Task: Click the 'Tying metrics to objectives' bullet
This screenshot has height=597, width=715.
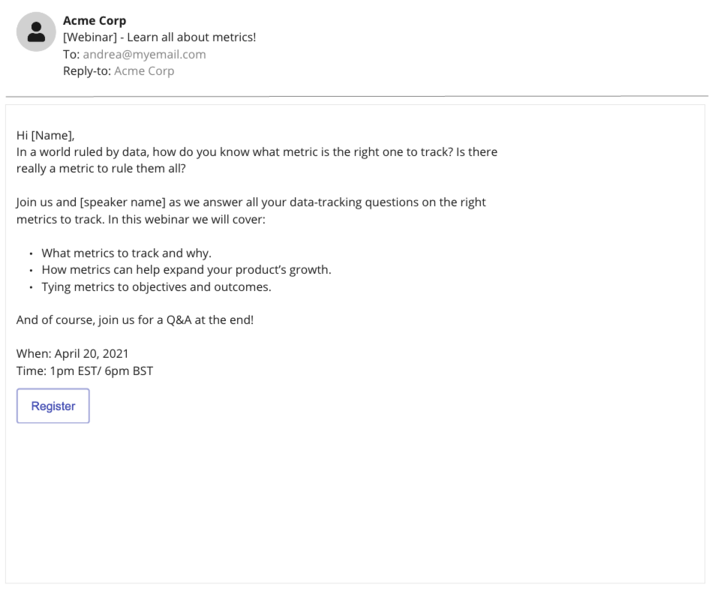Action: (x=156, y=287)
